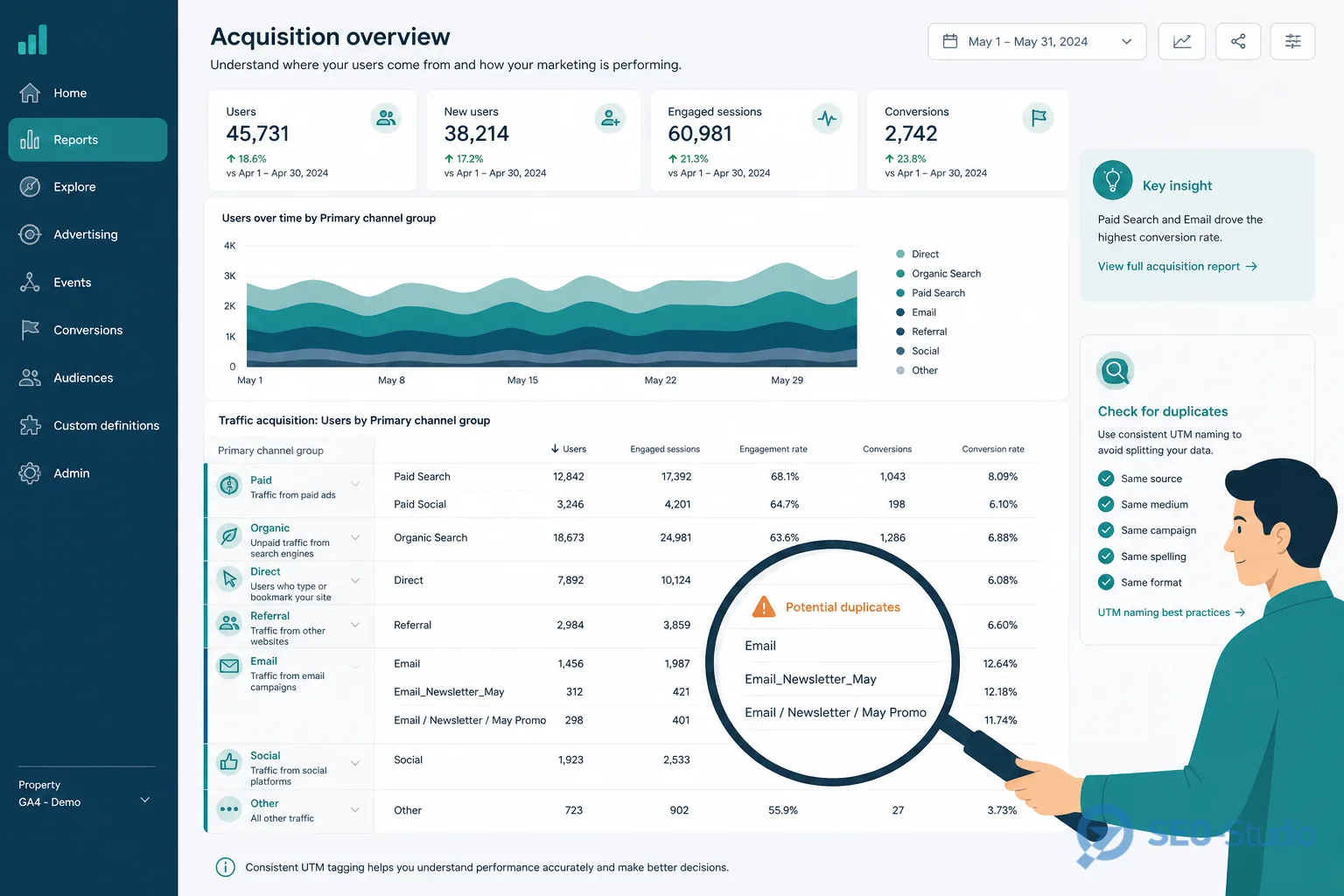Click the Custom definitions puzzle icon
The image size is (1344, 896).
(30, 425)
